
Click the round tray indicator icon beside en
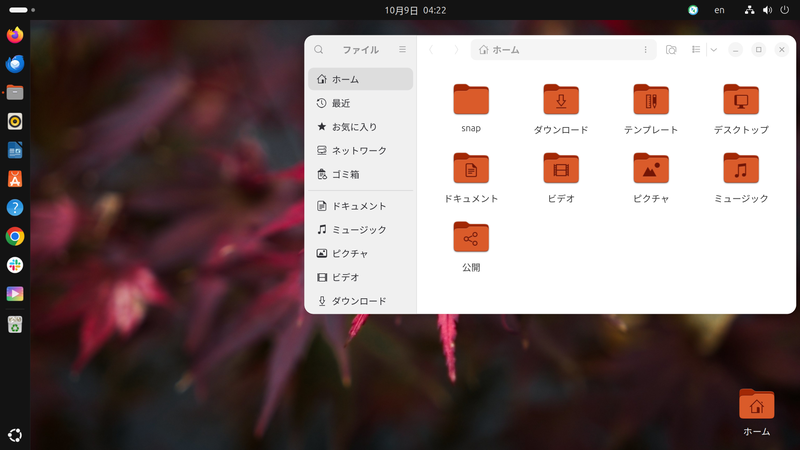(x=693, y=10)
